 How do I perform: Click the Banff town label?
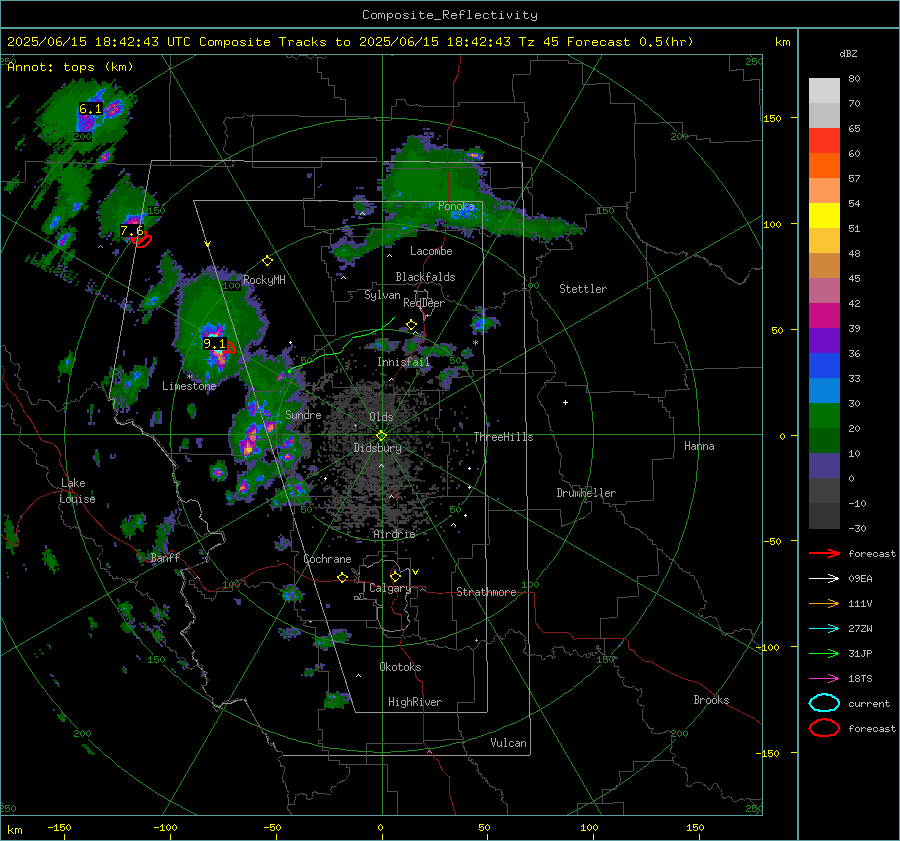click(x=165, y=558)
